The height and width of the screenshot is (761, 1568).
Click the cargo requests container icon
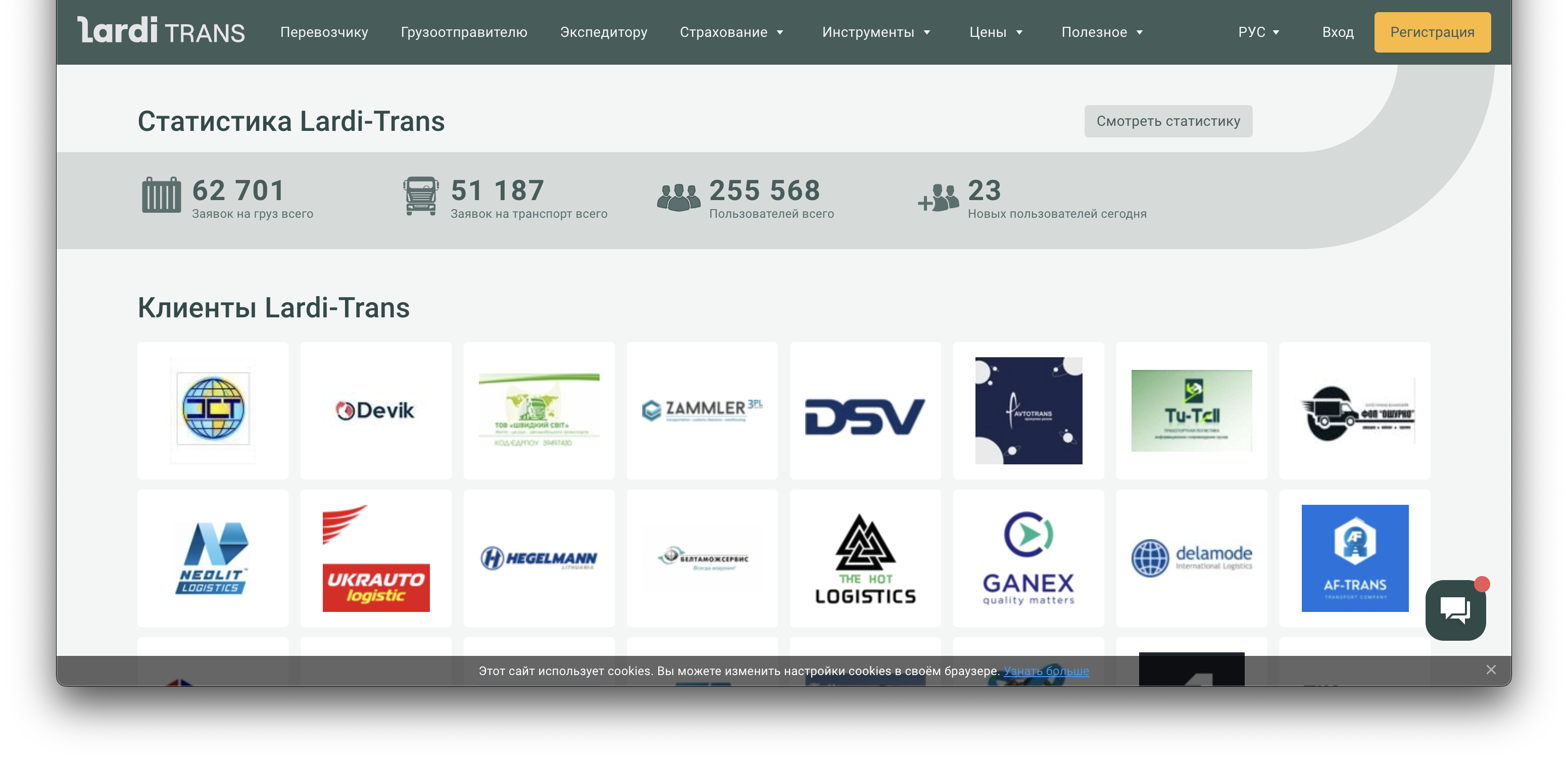coord(161,195)
